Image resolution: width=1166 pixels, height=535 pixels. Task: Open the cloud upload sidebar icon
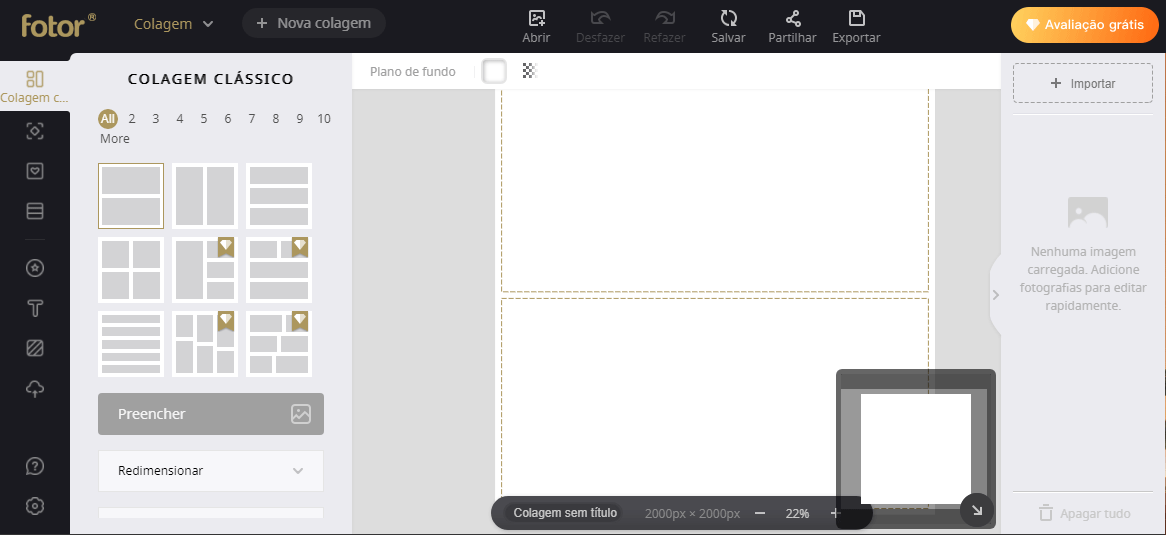pyautogui.click(x=35, y=388)
